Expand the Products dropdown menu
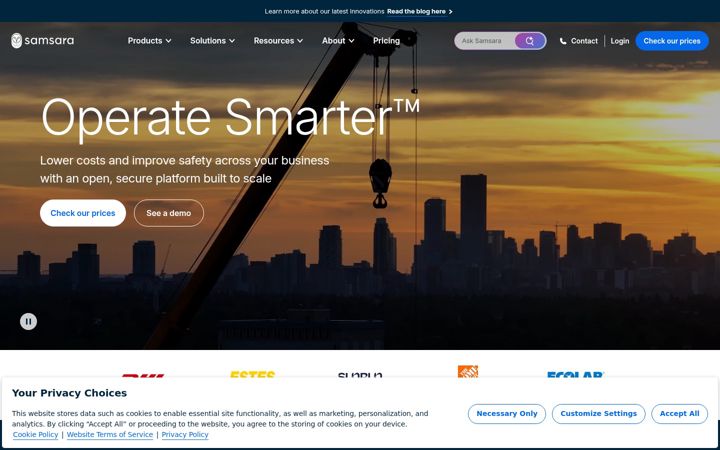Viewport: 720px width, 450px height. (x=149, y=41)
